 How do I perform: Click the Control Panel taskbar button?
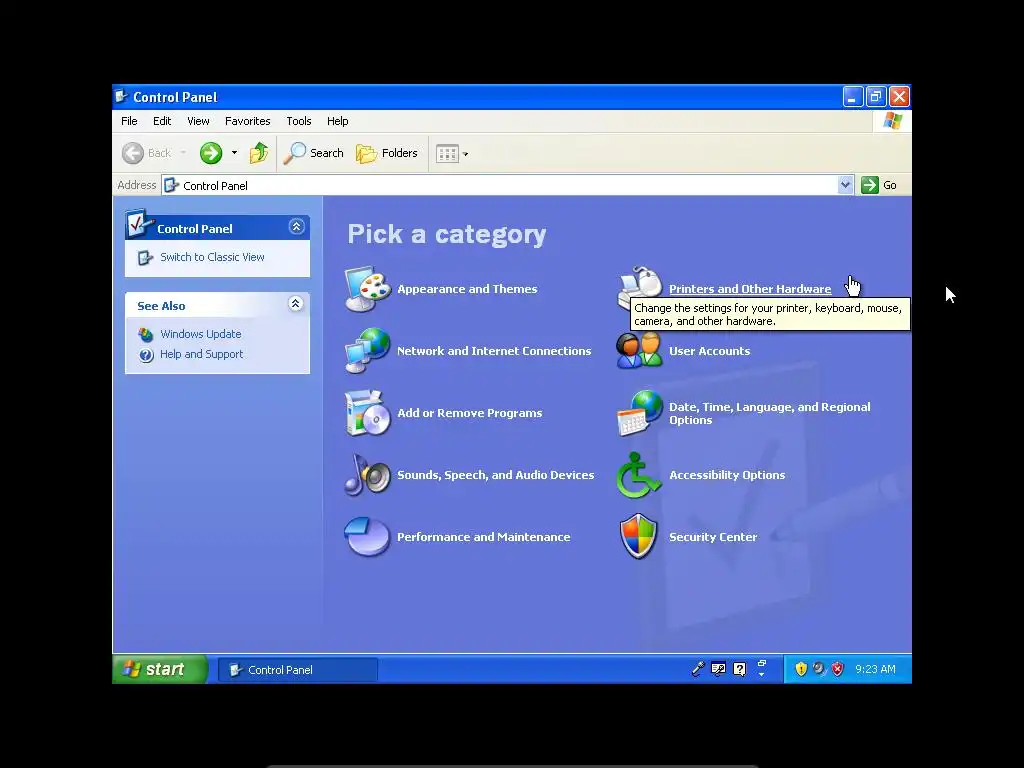(x=298, y=670)
